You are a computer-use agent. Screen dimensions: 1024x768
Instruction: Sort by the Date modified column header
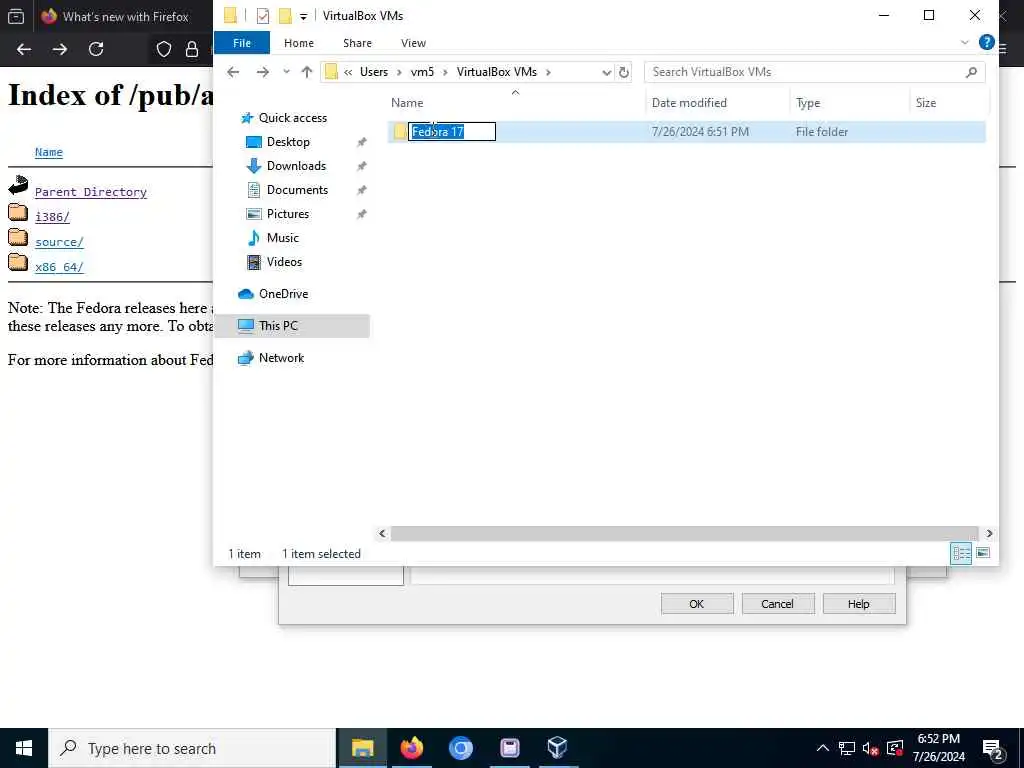pyautogui.click(x=689, y=103)
